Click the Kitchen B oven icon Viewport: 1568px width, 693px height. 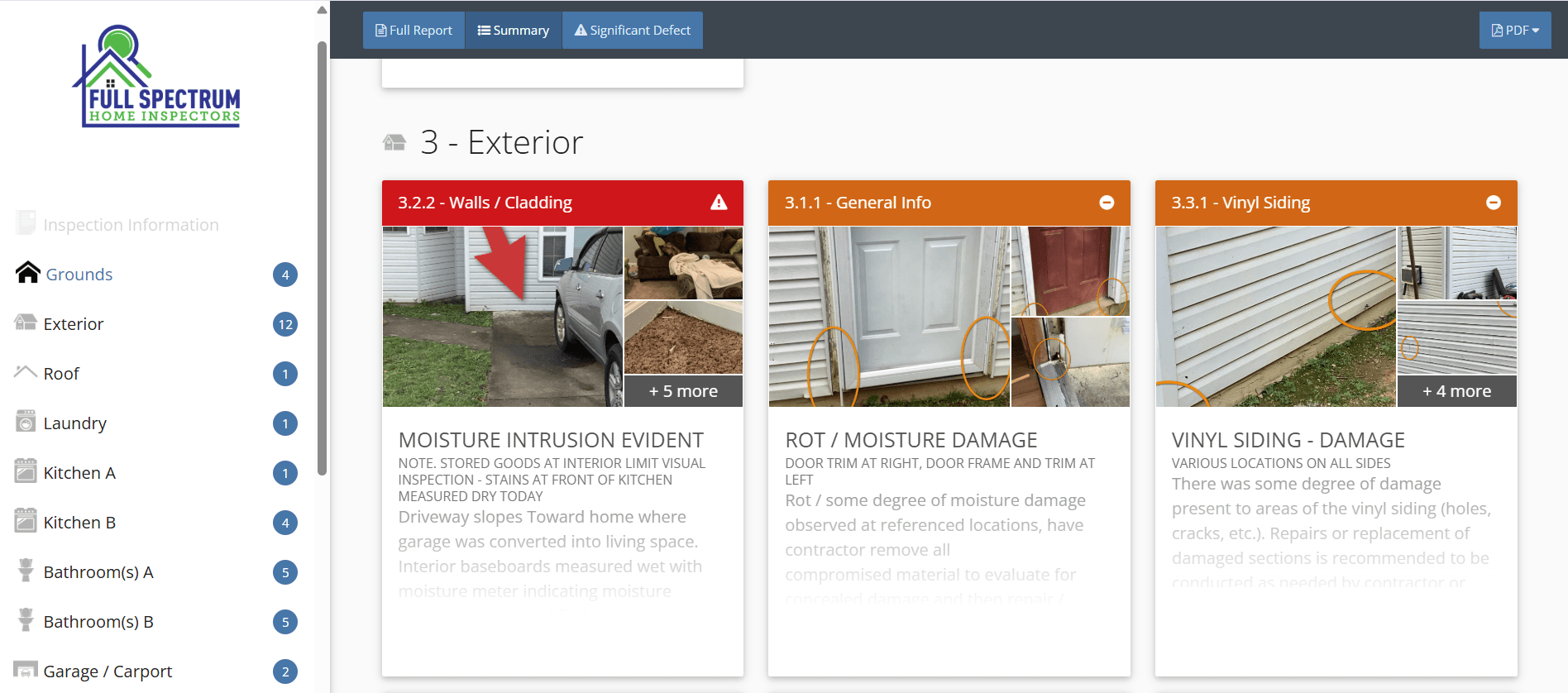click(x=26, y=520)
